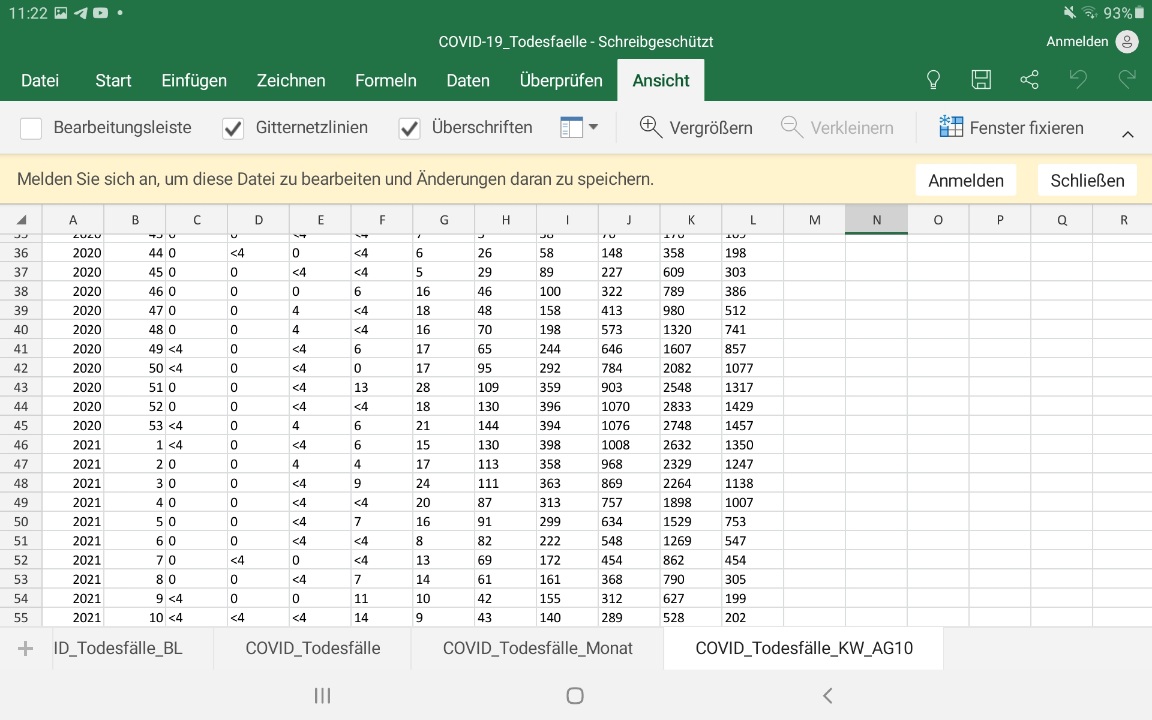Toggle the Überschriften checkbox
1152x720 pixels.
(x=409, y=128)
